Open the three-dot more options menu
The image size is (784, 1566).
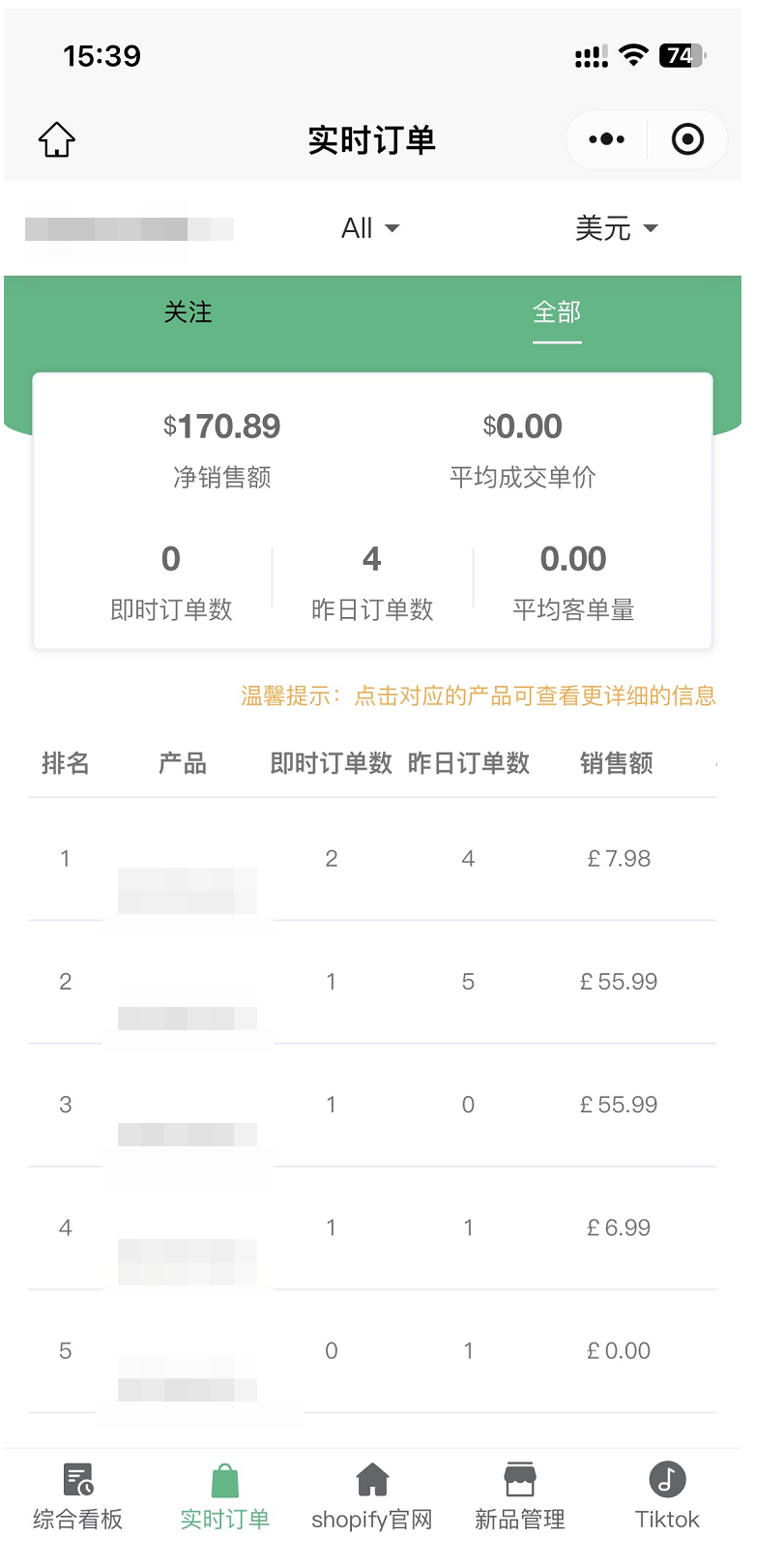tap(606, 139)
